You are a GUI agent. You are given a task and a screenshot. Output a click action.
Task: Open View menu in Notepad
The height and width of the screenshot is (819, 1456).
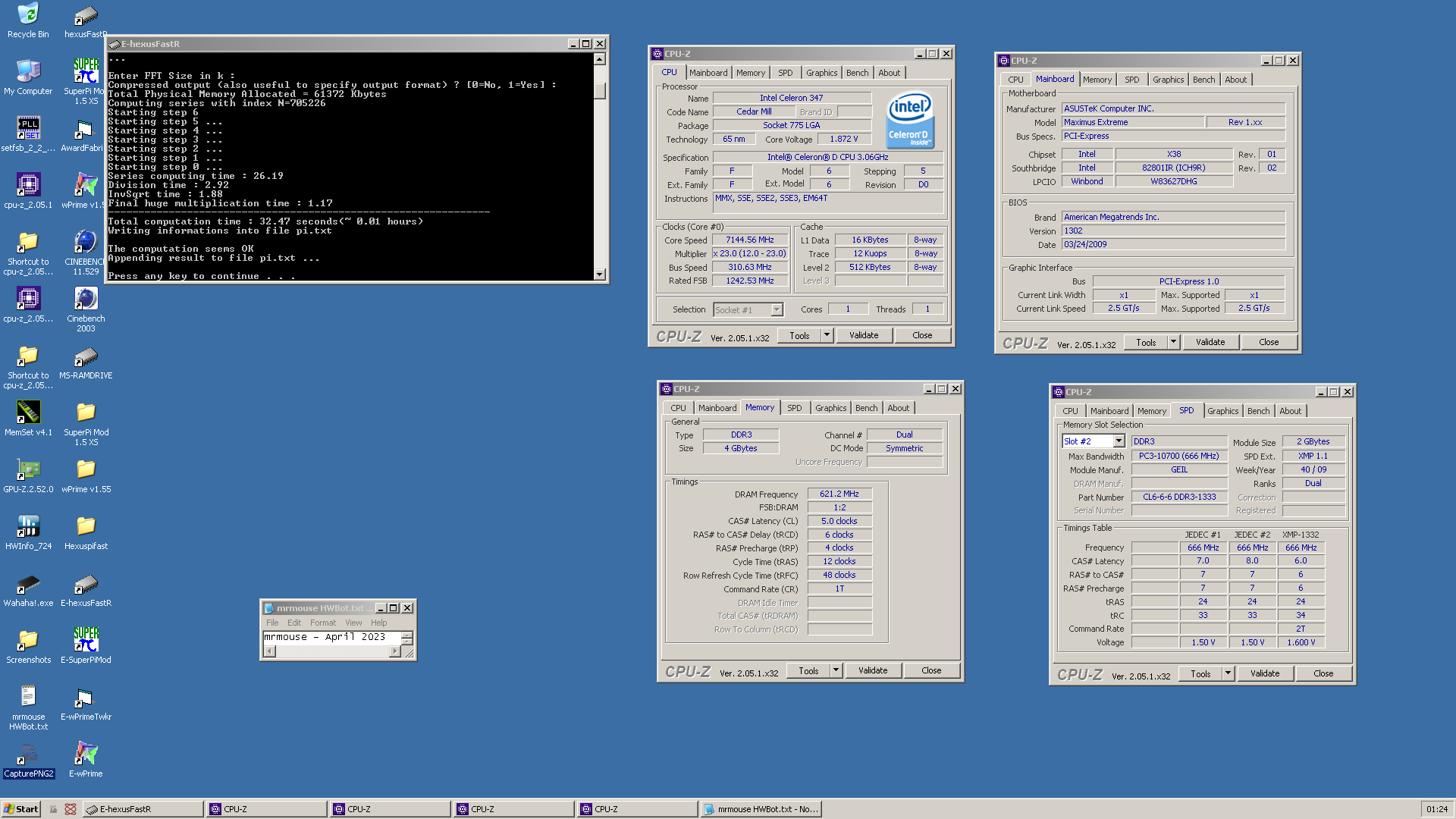[x=353, y=623]
